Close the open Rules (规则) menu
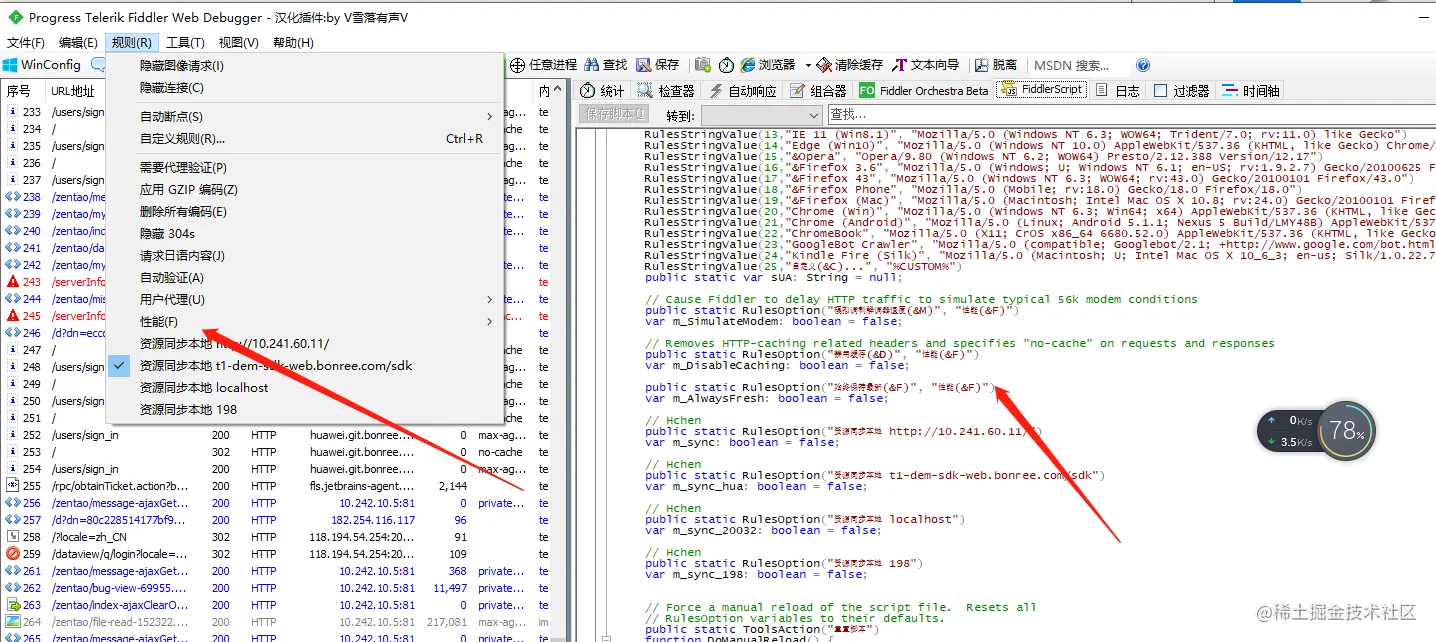Image resolution: width=1436 pixels, height=642 pixels. 131,43
